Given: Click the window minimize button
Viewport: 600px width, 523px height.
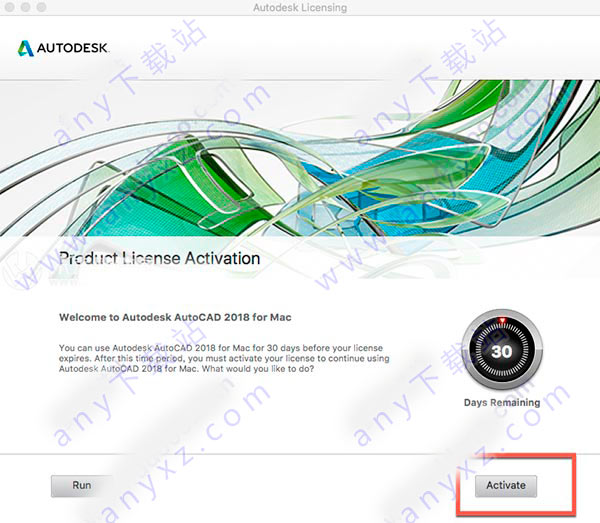Looking at the screenshot, I should click(25, 7).
